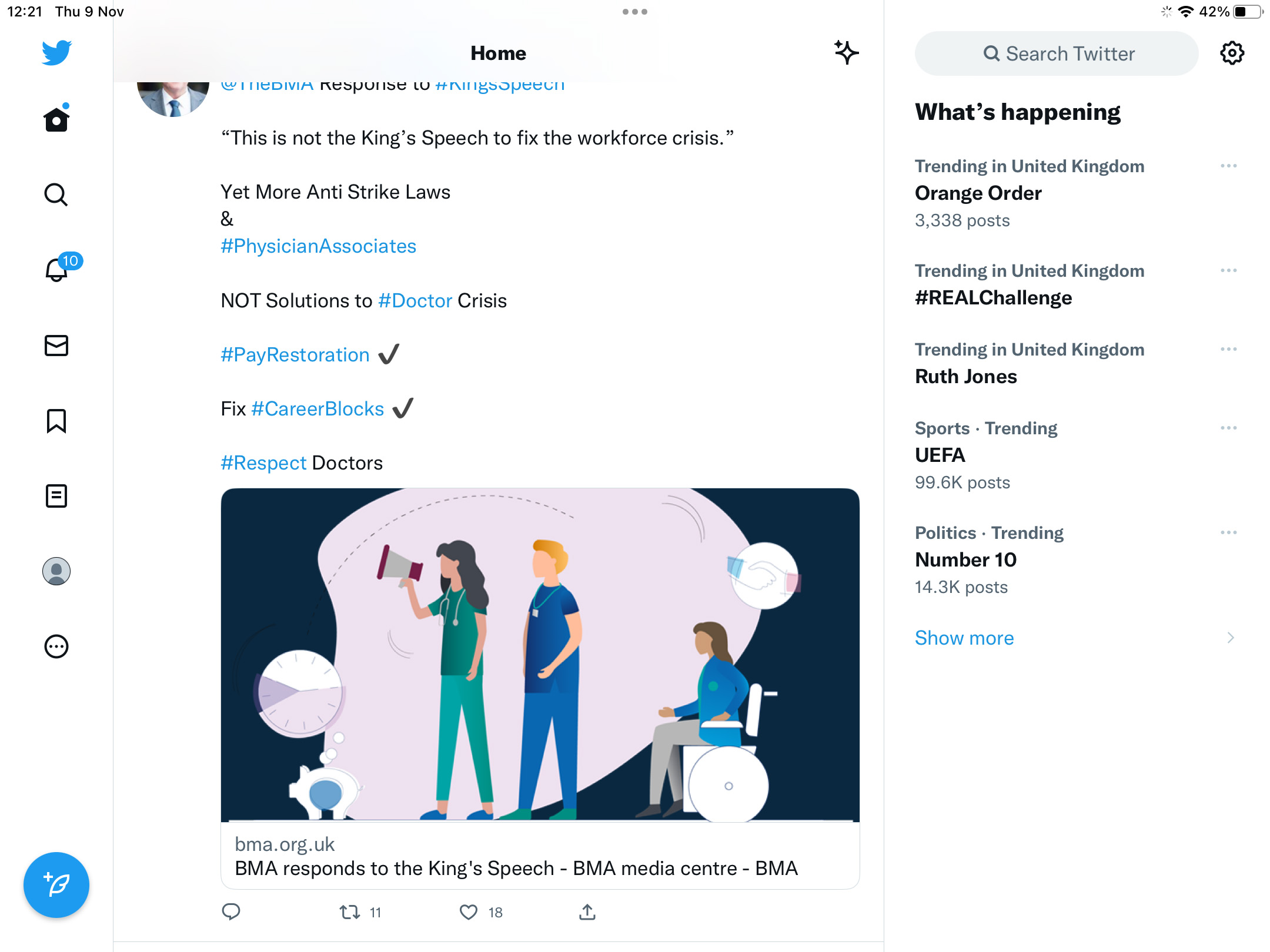Open more options for #REALChallenge trend

1228,271
